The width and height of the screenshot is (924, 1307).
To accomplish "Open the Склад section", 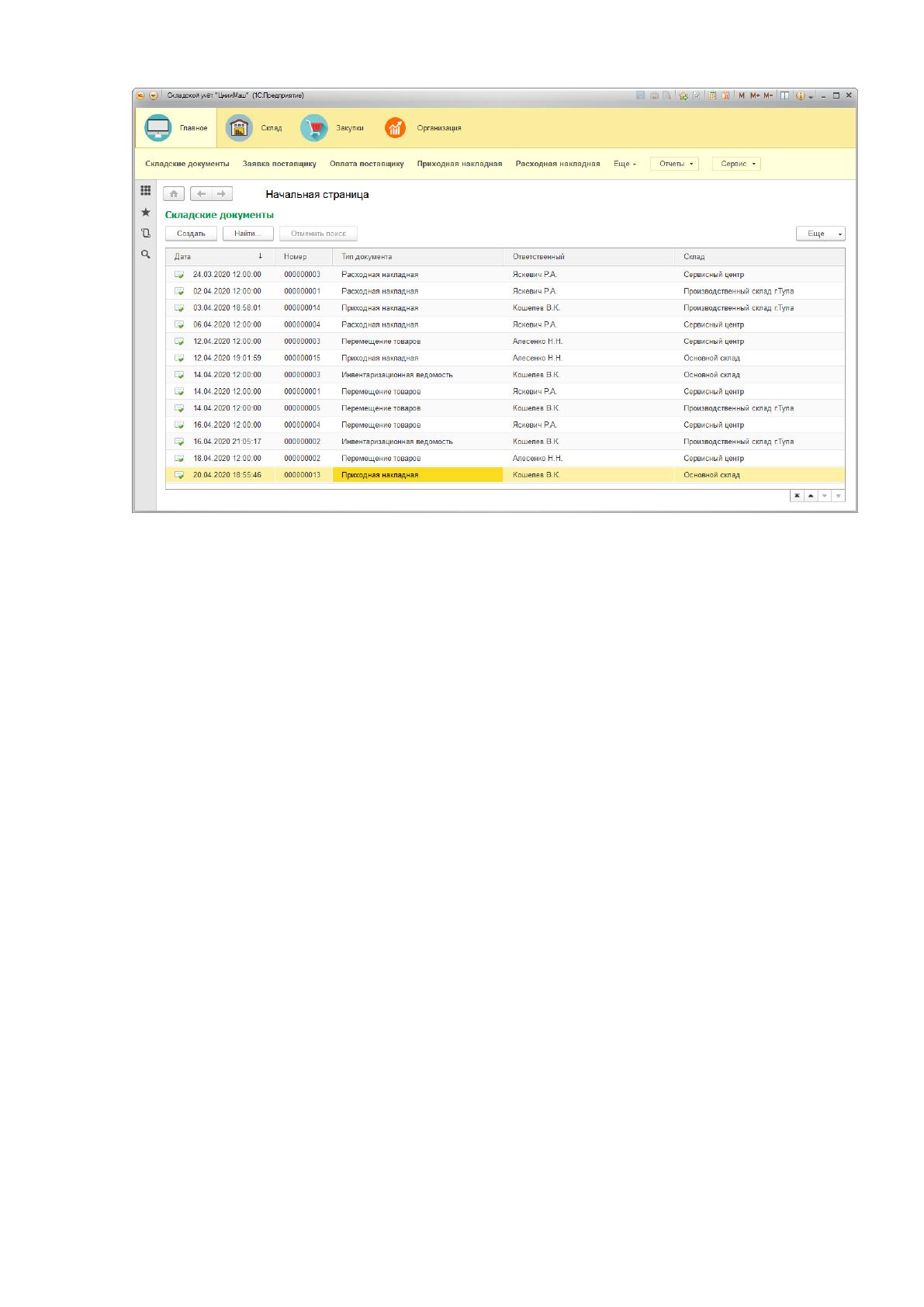I will click(x=254, y=128).
